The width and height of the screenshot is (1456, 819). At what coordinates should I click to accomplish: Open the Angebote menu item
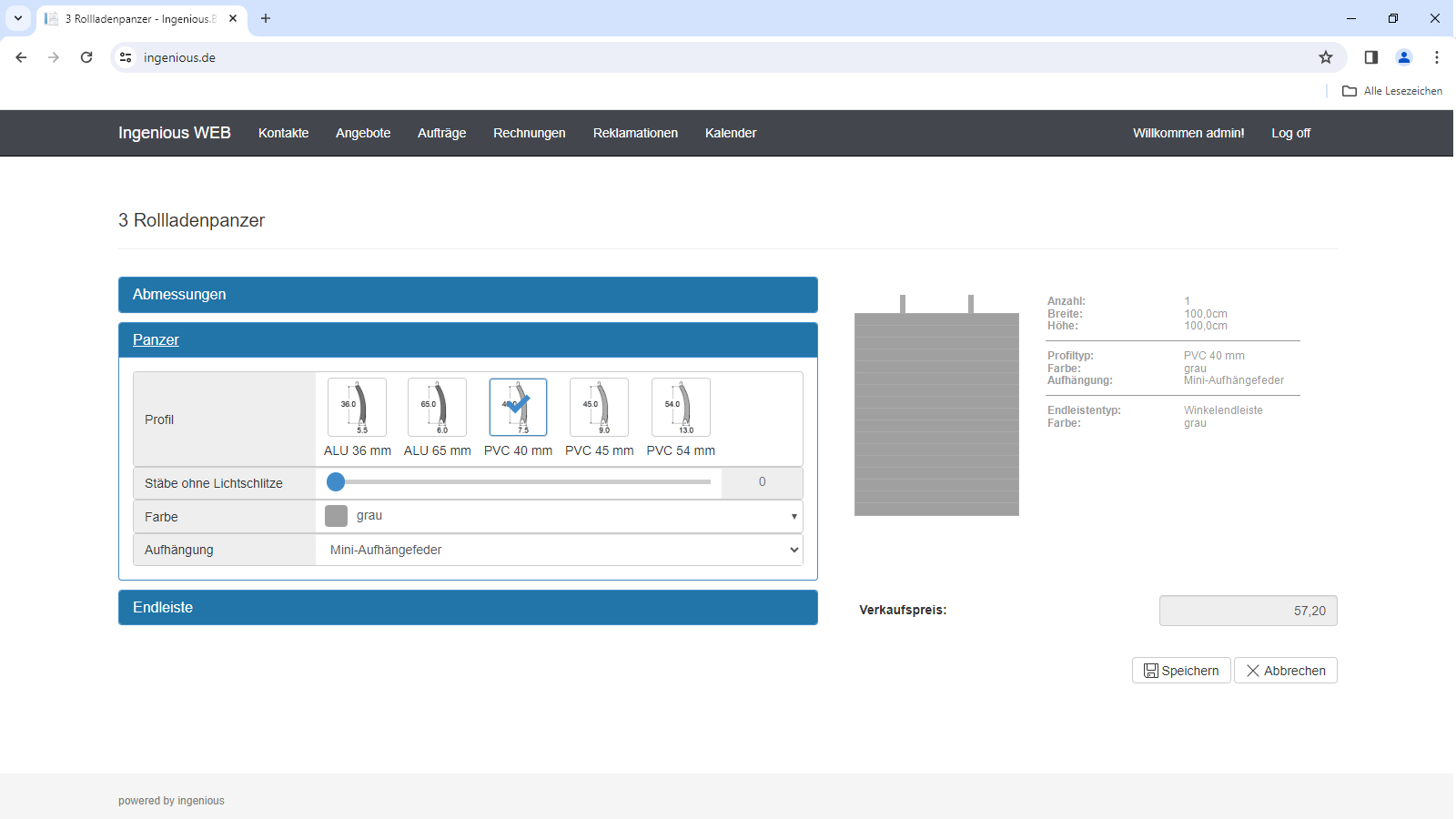pyautogui.click(x=363, y=133)
